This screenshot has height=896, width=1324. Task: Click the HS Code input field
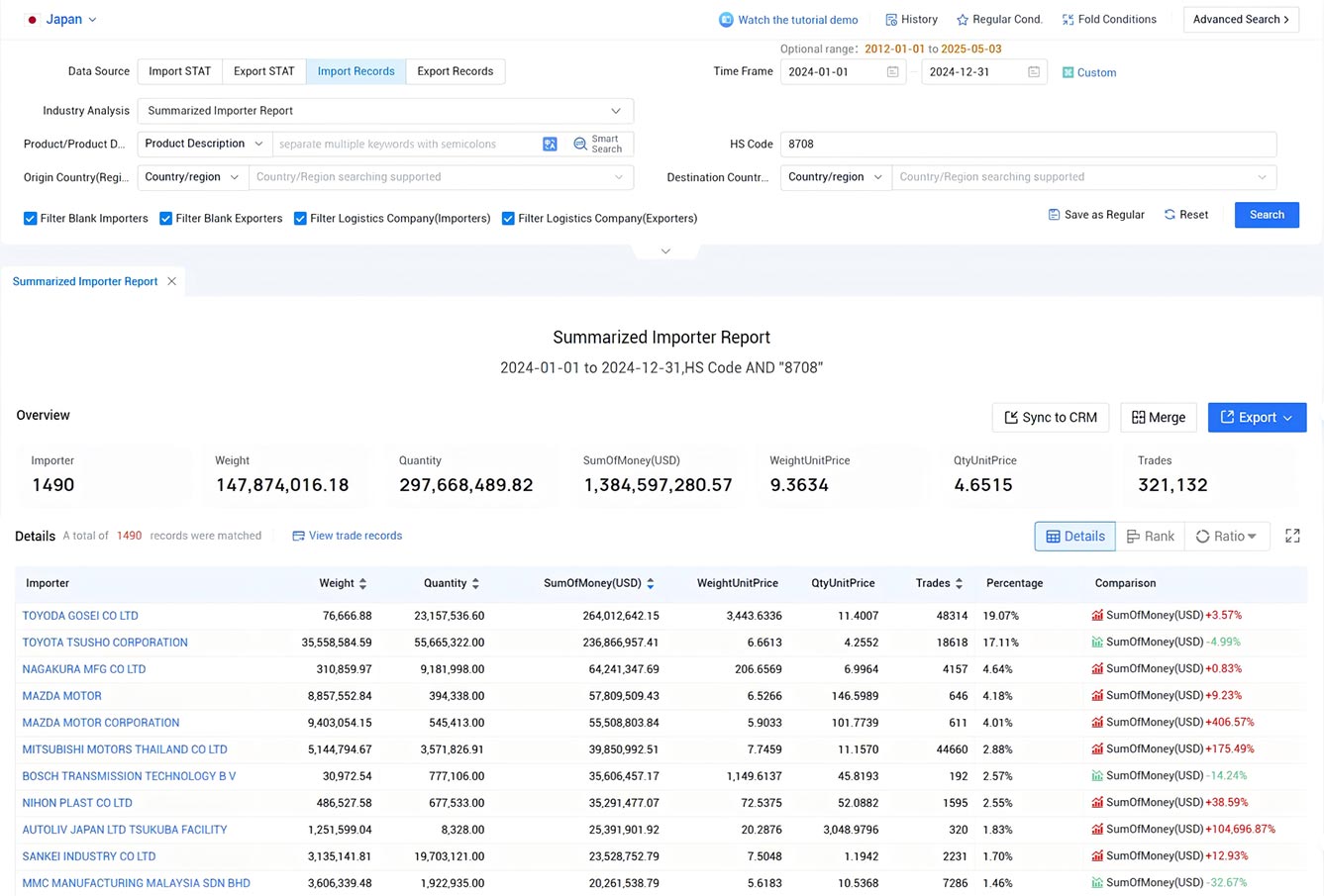point(1028,145)
